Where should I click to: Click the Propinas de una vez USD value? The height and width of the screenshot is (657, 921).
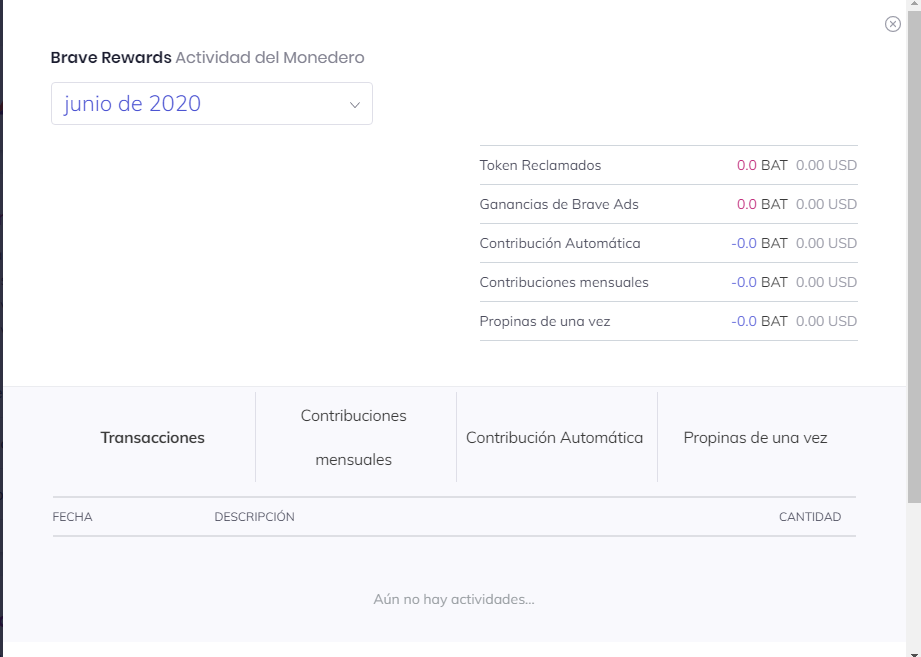(x=826, y=321)
